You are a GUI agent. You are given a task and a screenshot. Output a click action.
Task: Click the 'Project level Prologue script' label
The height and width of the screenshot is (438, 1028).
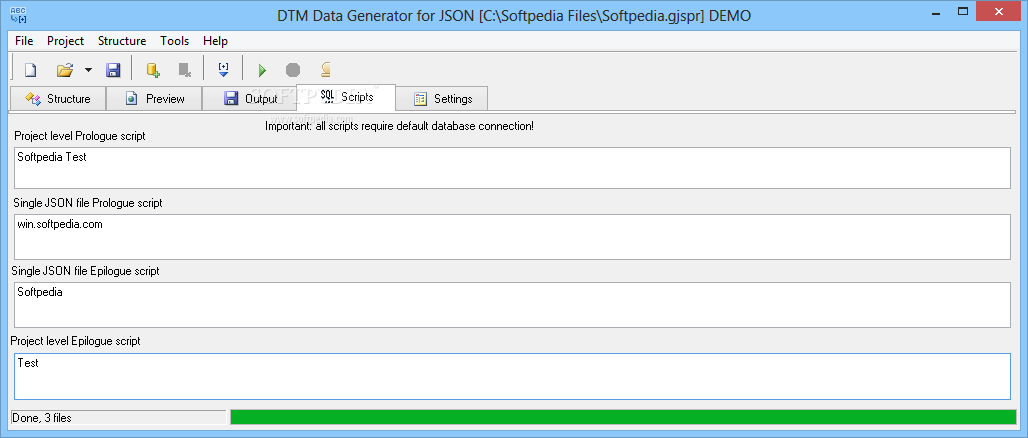pos(79,136)
